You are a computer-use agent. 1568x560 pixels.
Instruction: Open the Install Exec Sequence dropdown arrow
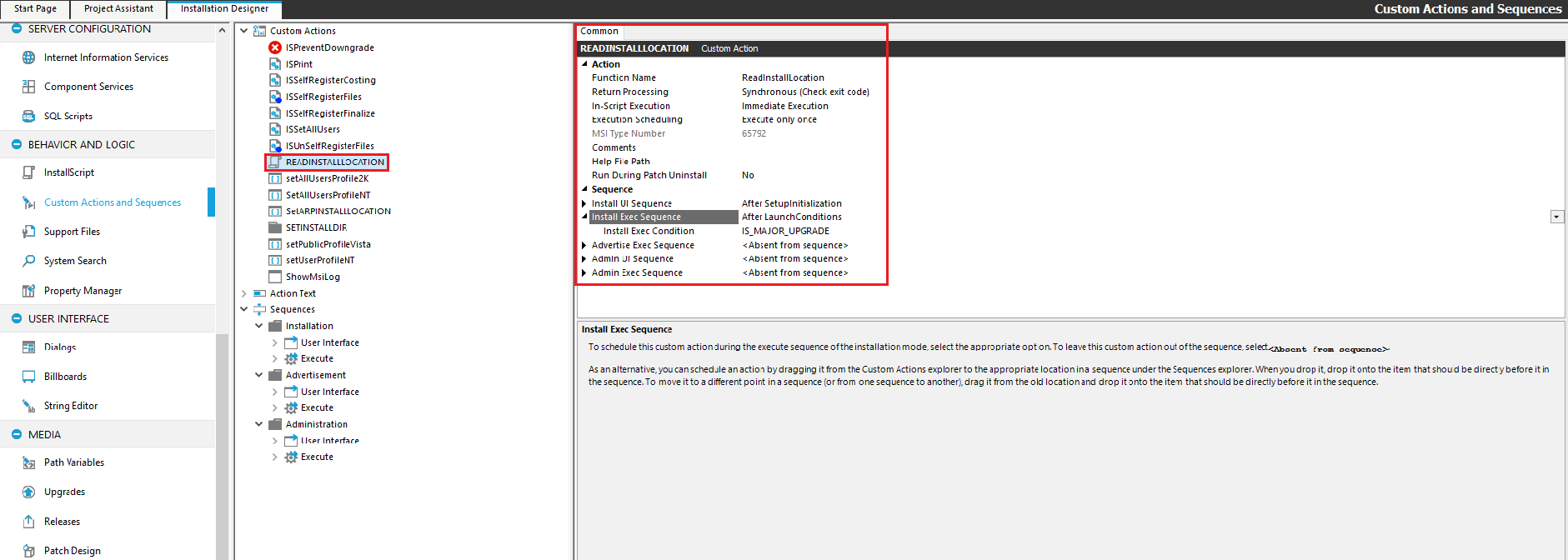pyautogui.click(x=1556, y=217)
